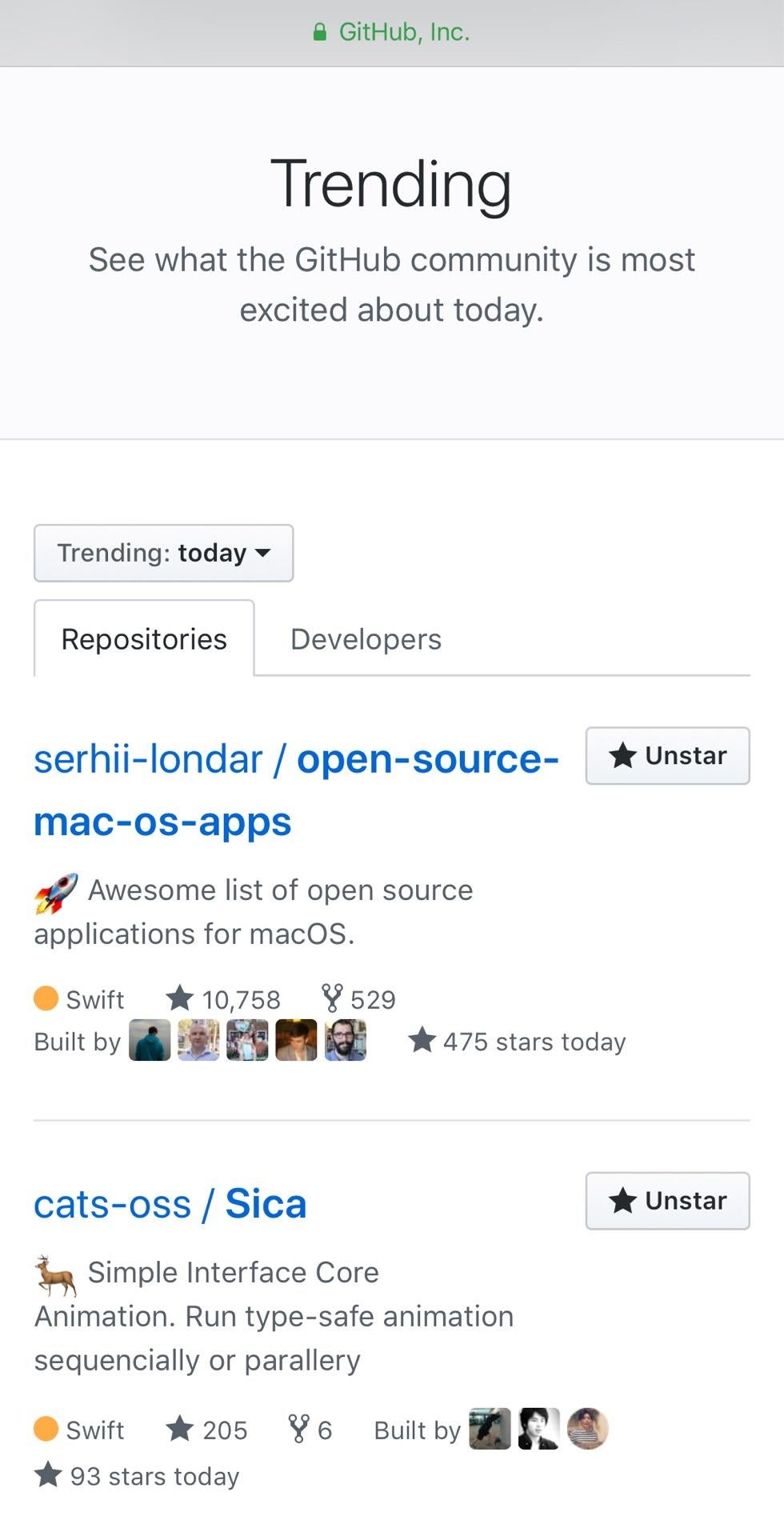The height and width of the screenshot is (1536, 784).
Task: Switch to the Developers tab
Action: [x=366, y=639]
